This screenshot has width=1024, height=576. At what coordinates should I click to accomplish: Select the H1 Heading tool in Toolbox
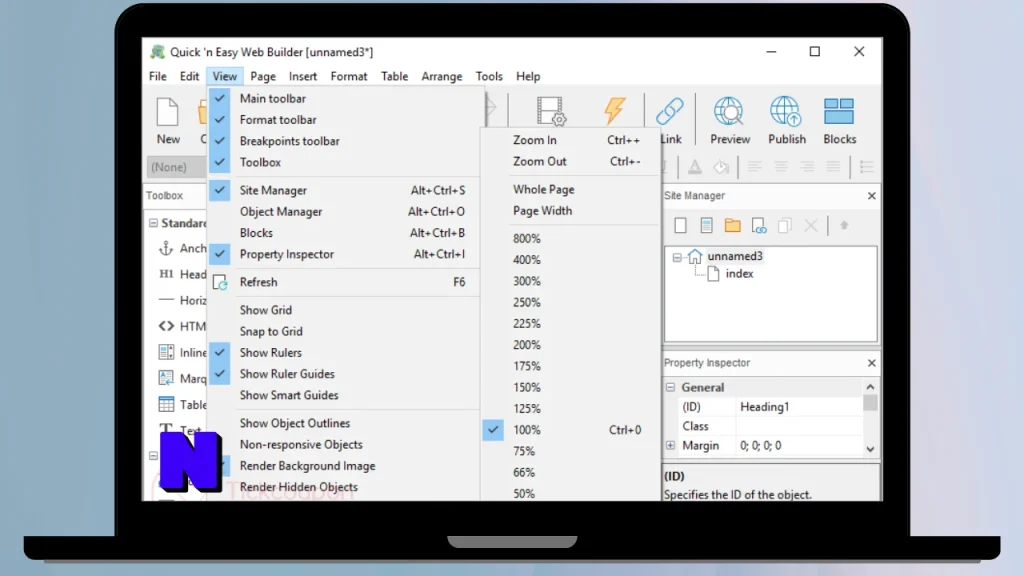182,274
